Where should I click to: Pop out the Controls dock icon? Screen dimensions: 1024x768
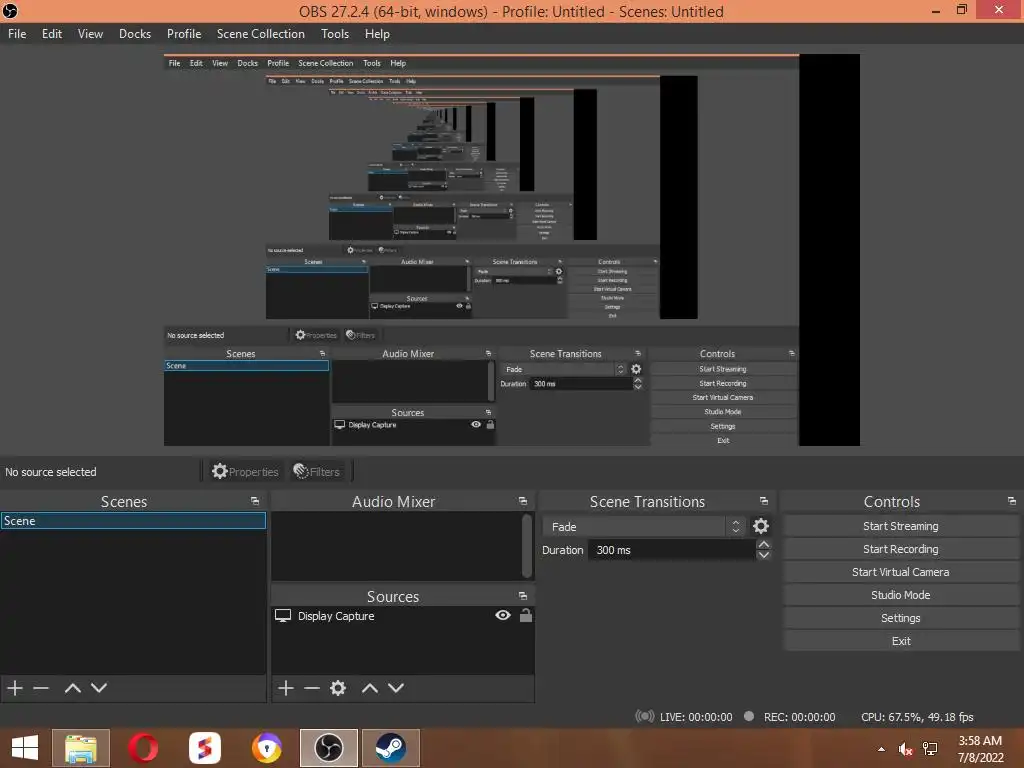tap(1012, 502)
